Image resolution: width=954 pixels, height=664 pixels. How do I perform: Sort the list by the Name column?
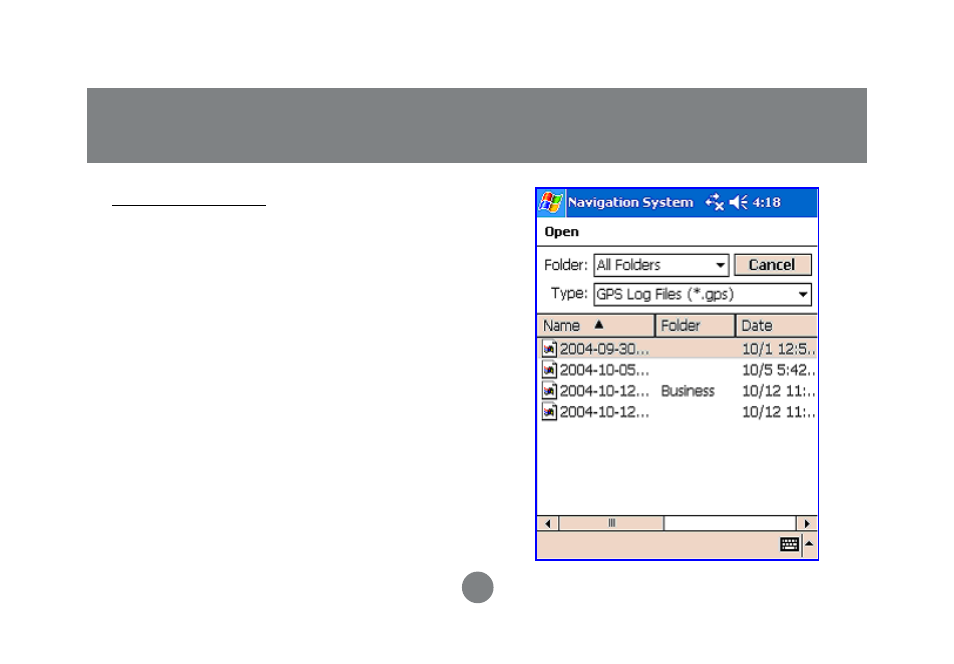pos(596,326)
